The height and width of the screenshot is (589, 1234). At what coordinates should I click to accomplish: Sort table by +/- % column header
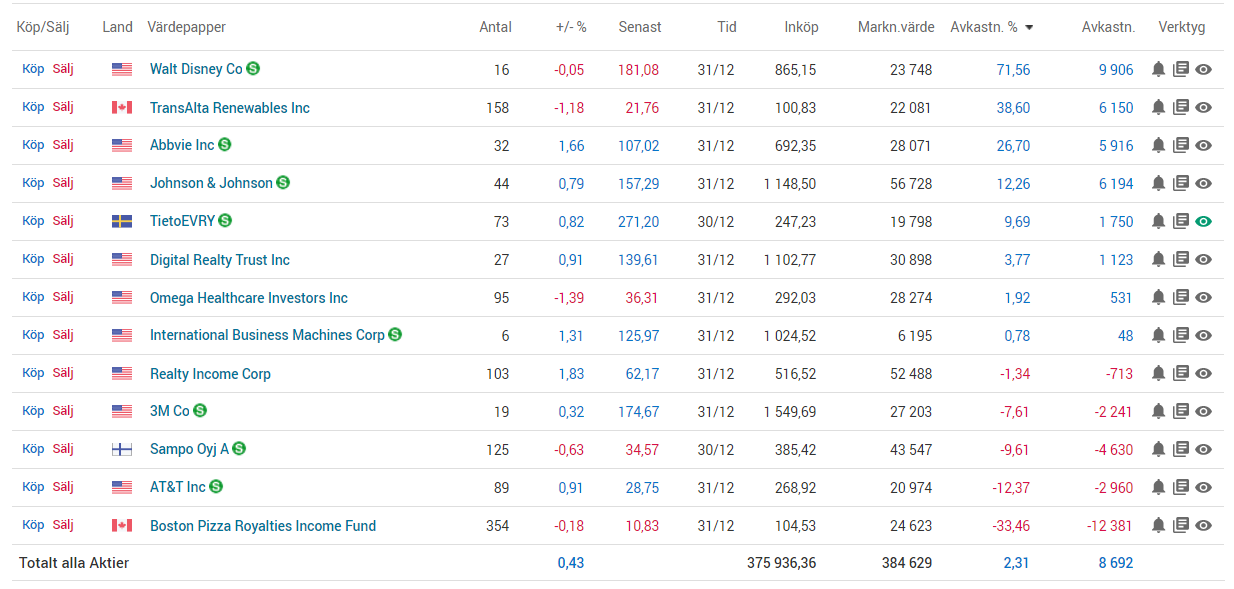click(x=571, y=27)
